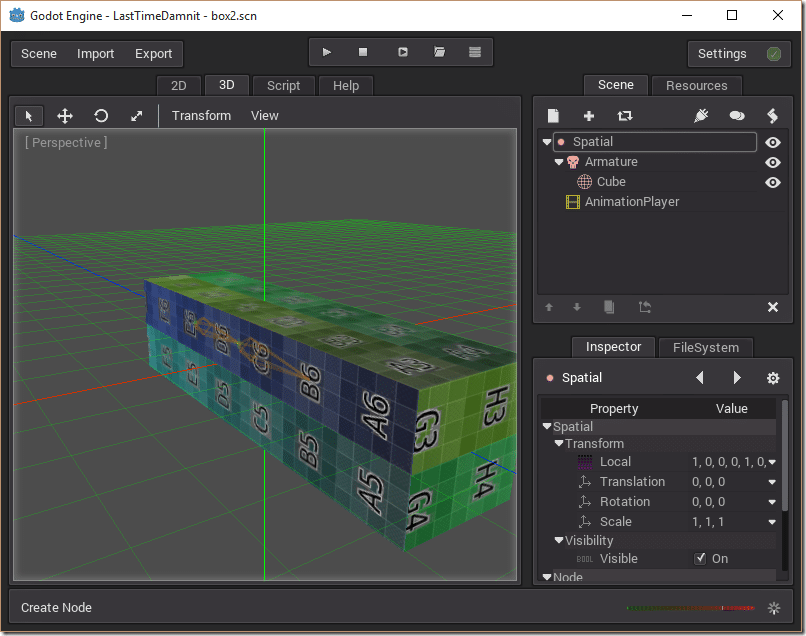Choose the Scale tool in the viewport toolbar

(x=136, y=115)
